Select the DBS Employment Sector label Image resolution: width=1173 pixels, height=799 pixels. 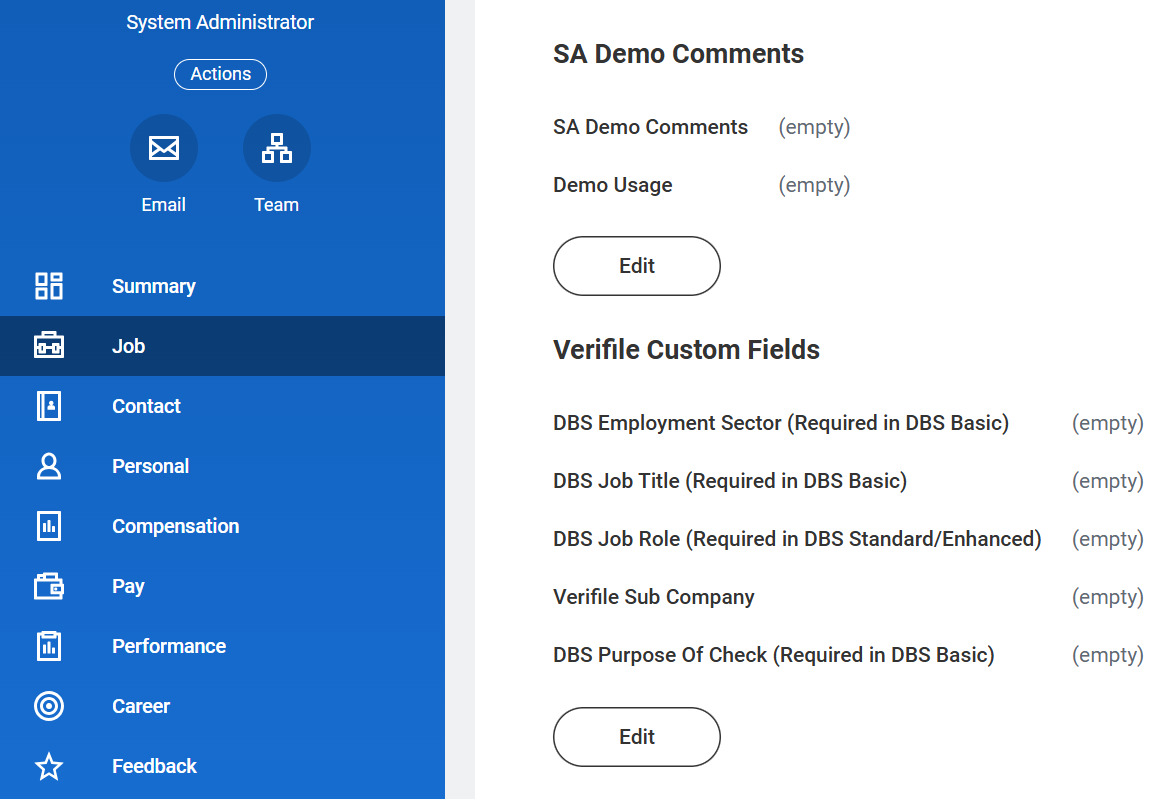pyautogui.click(x=781, y=423)
